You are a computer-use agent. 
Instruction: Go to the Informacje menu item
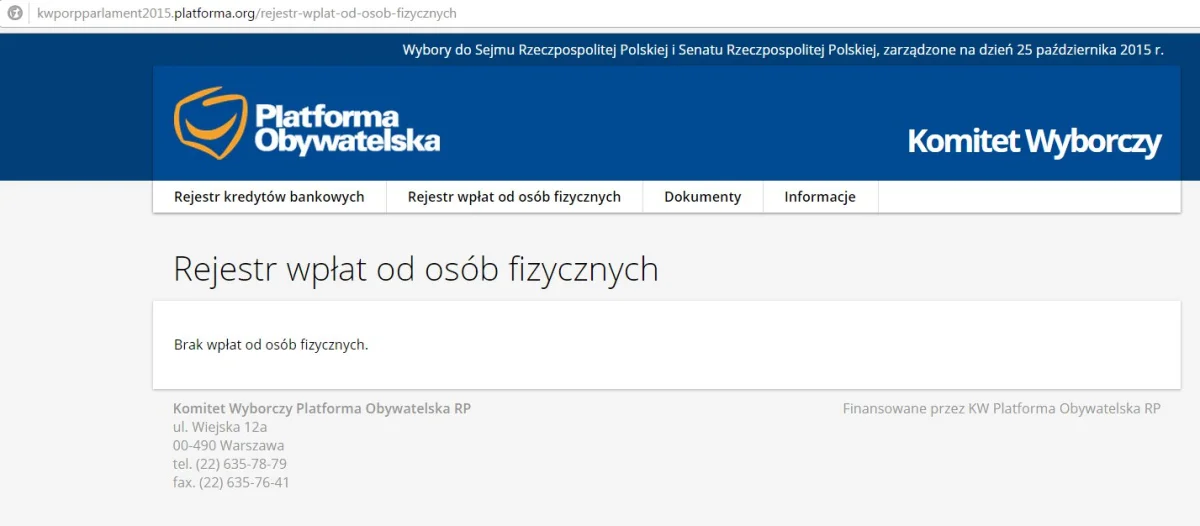coord(820,197)
